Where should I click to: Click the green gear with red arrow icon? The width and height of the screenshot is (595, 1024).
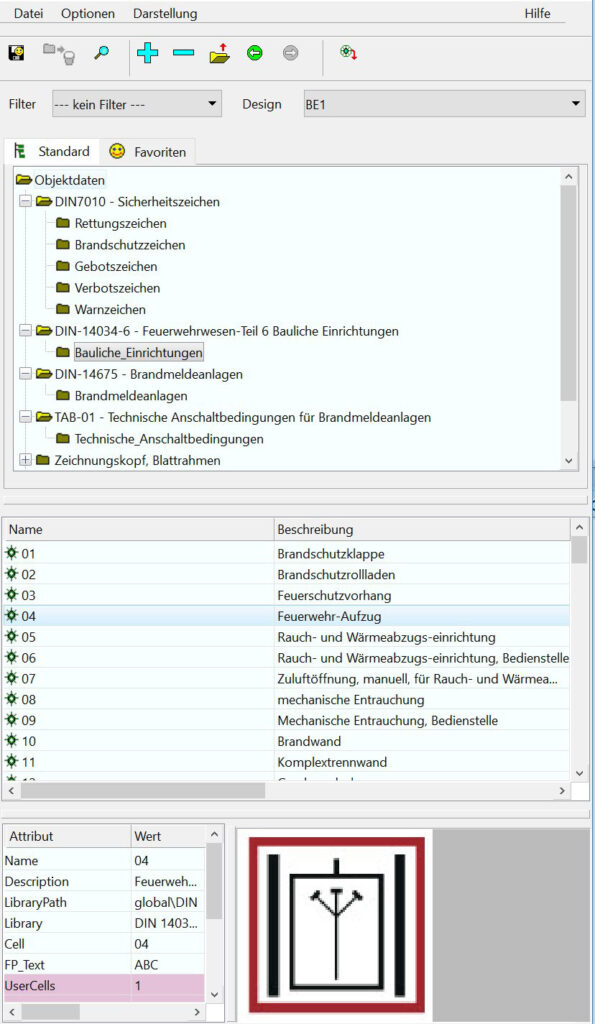[x=349, y=52]
